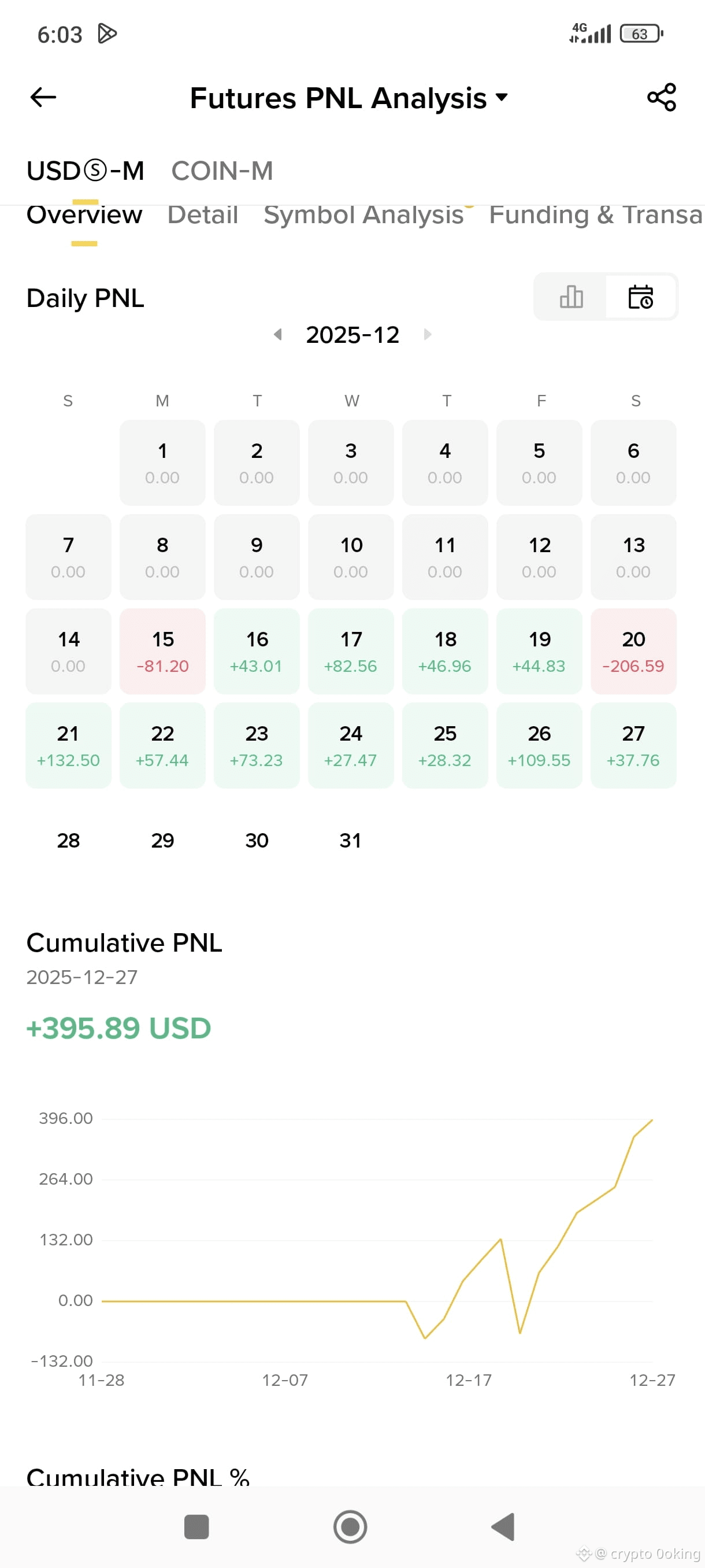Select December 20 loss cell

[x=633, y=651]
